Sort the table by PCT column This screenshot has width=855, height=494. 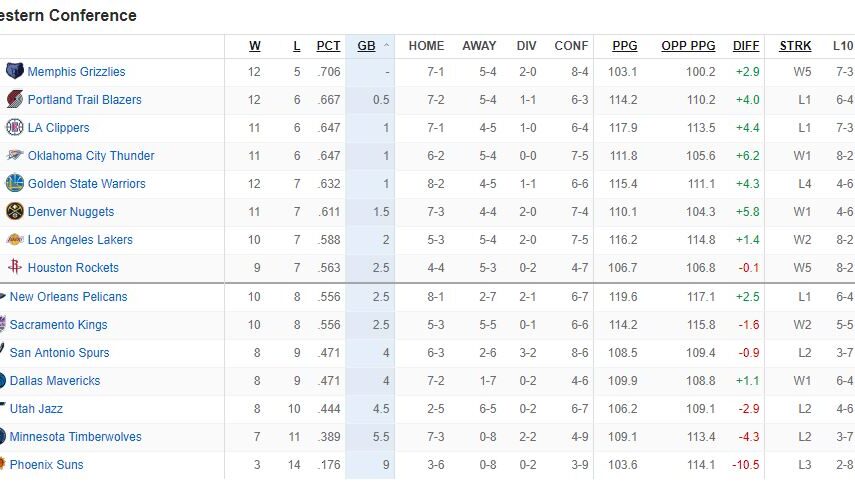click(x=328, y=46)
